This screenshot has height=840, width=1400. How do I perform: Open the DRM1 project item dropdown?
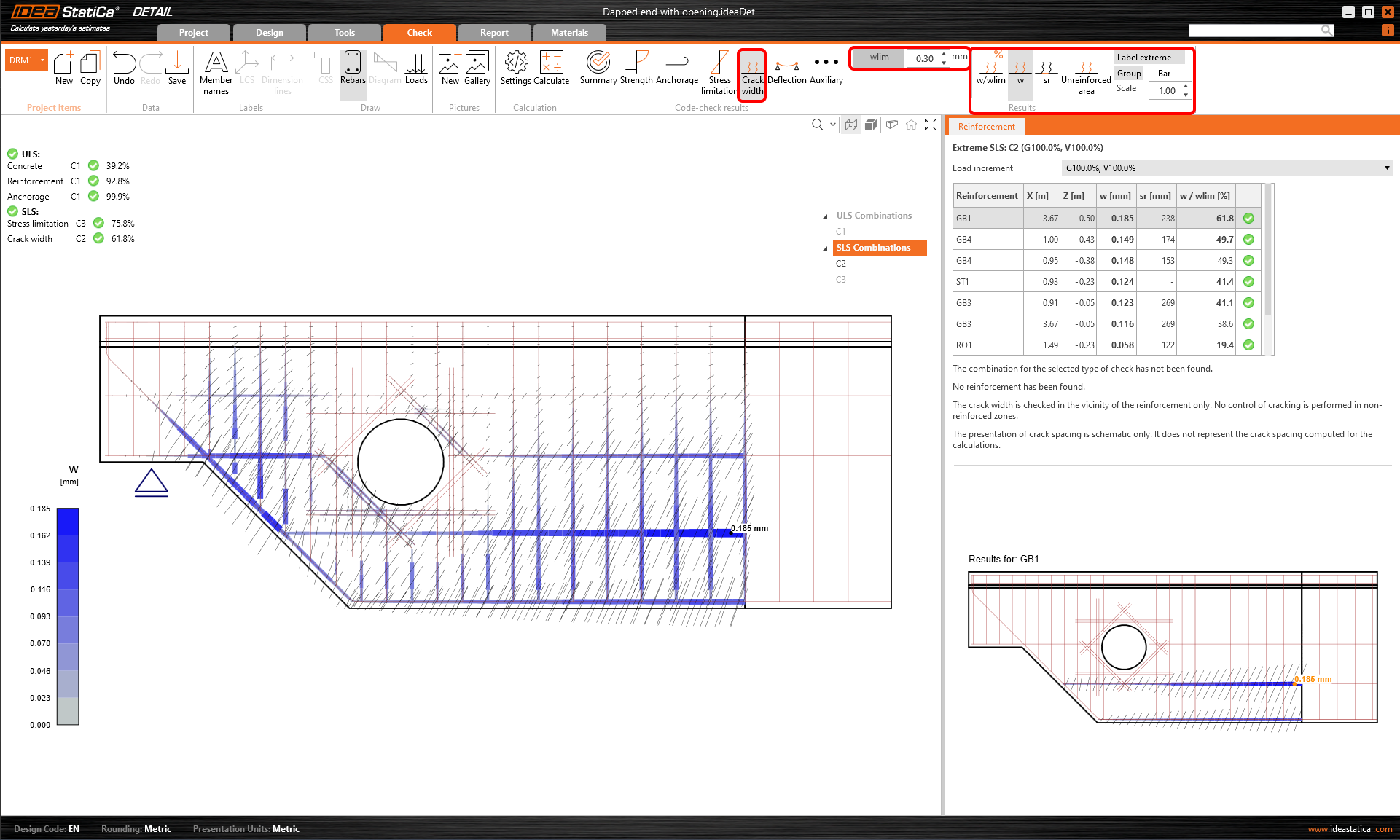(43, 60)
